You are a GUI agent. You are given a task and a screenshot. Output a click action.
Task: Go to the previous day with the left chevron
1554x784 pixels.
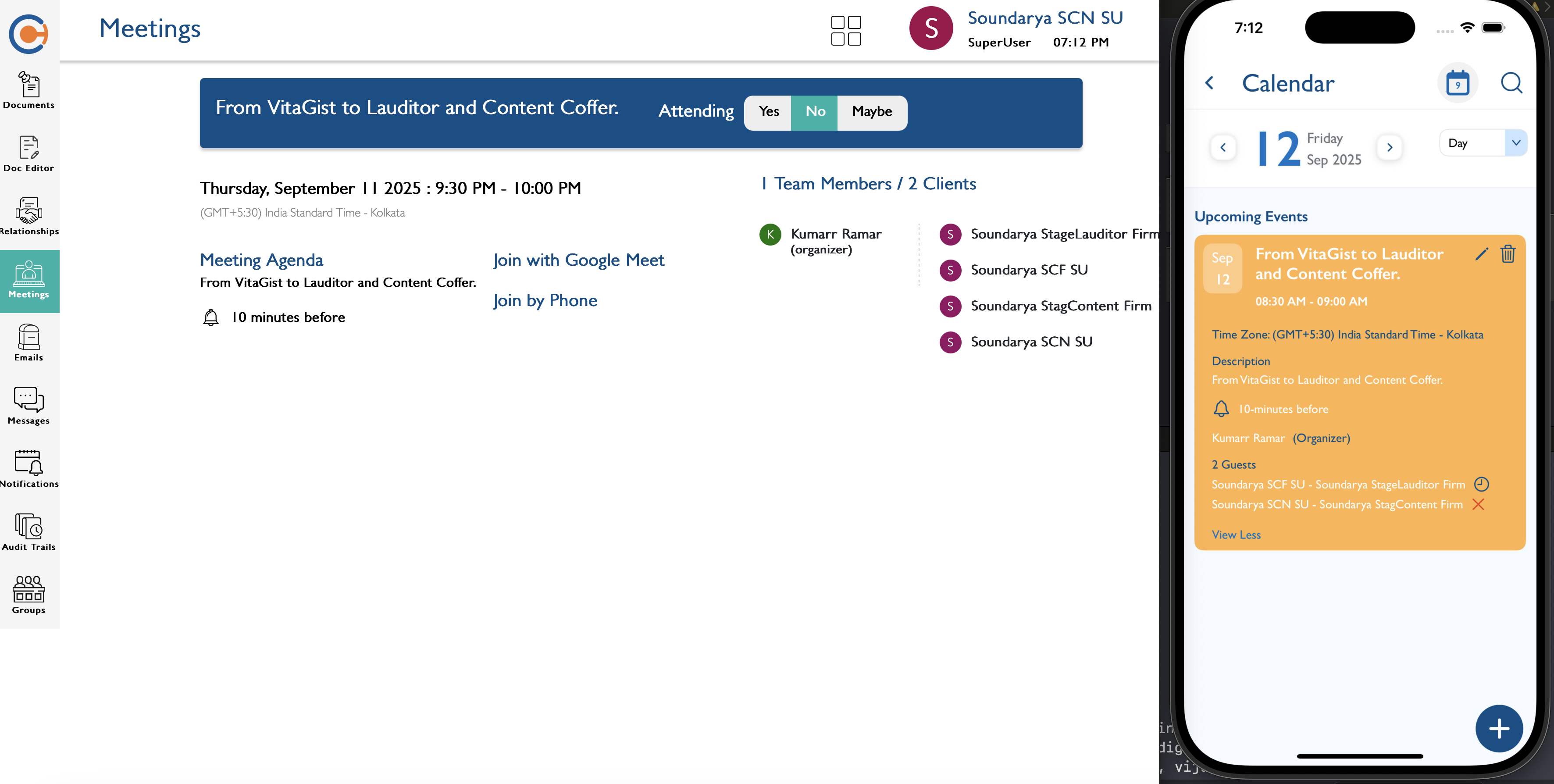[x=1223, y=147]
